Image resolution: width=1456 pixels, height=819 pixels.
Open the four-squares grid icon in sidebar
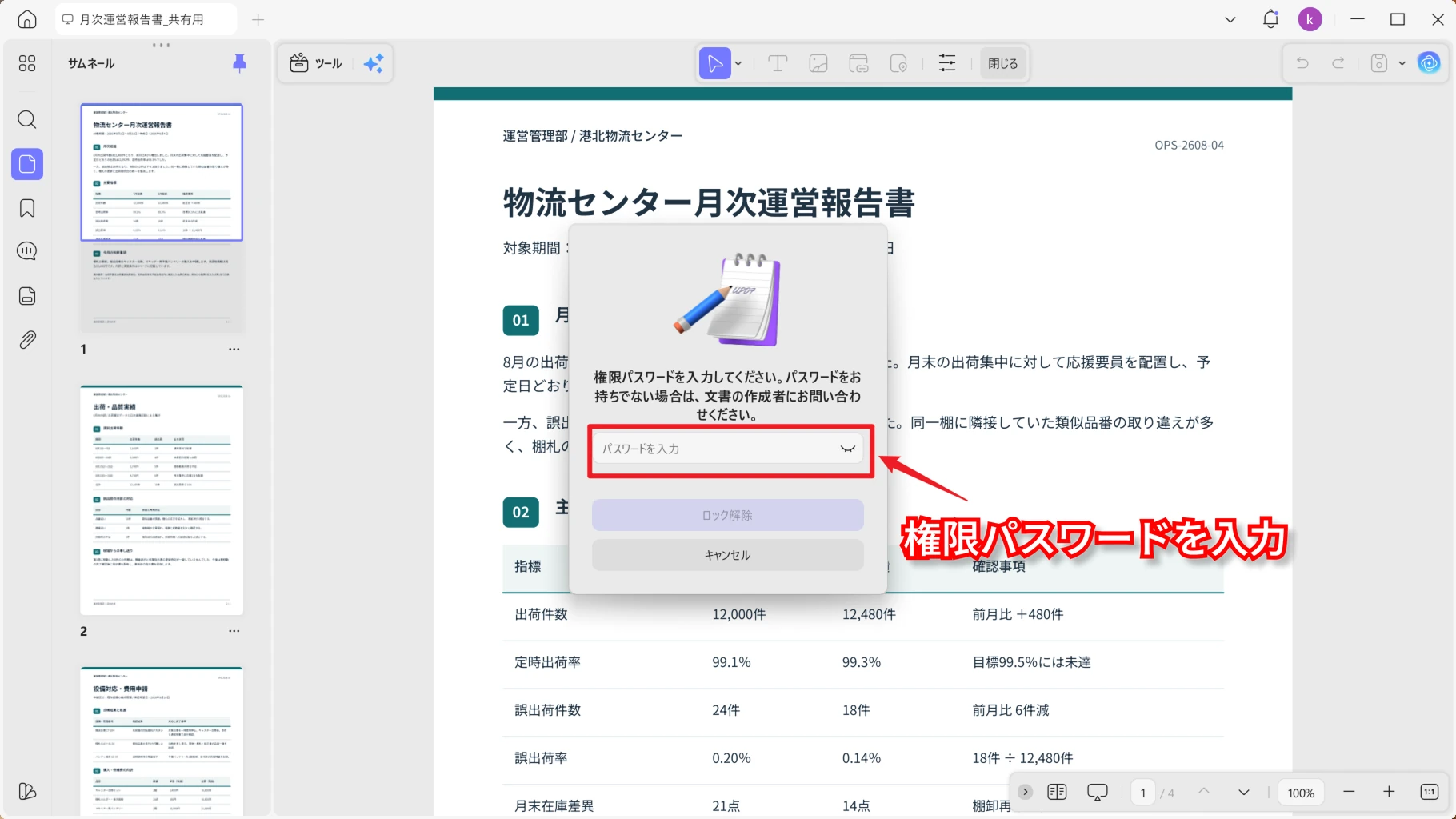[x=27, y=63]
